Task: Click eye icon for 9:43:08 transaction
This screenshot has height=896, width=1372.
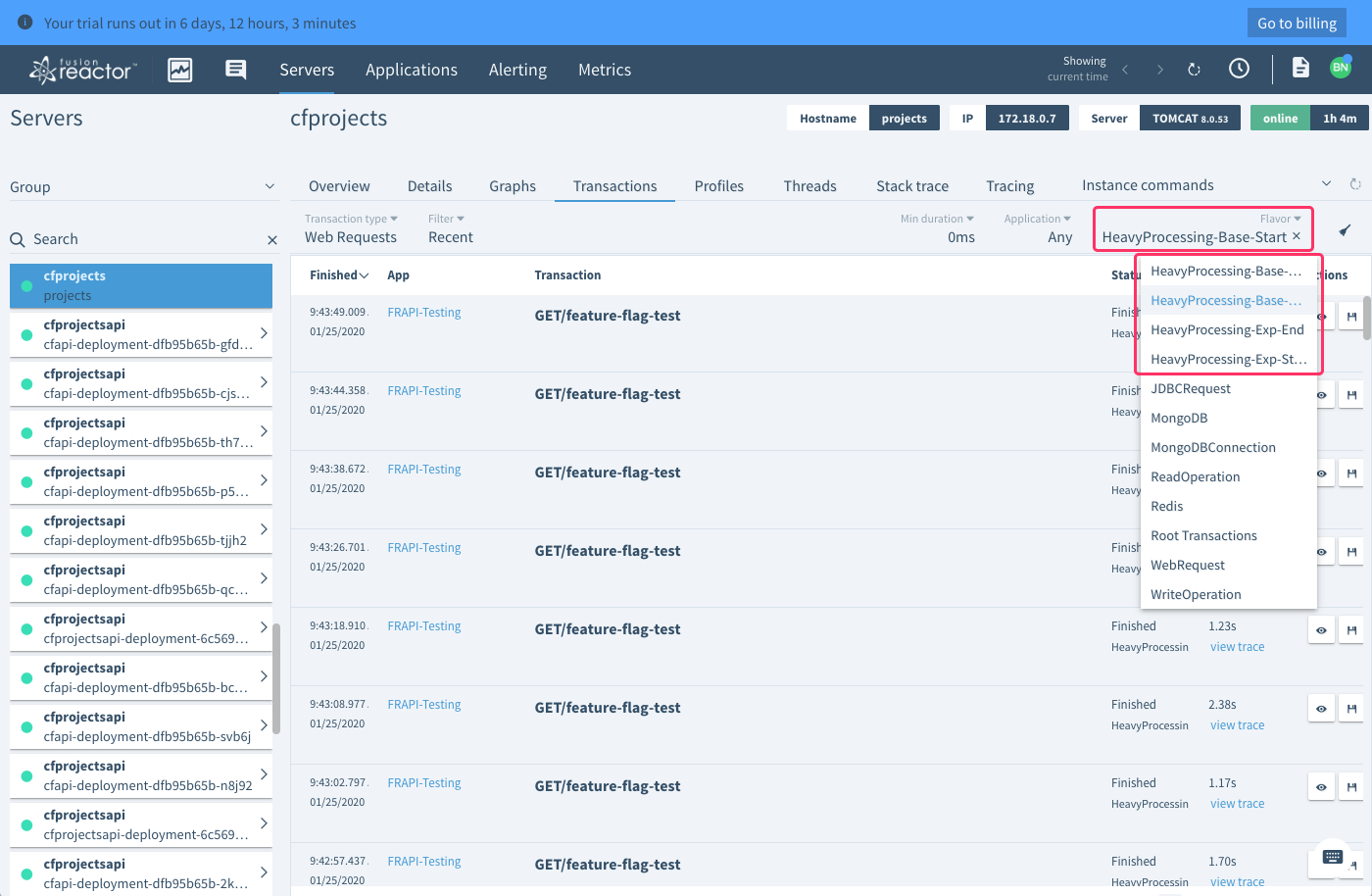Action: coord(1321,709)
